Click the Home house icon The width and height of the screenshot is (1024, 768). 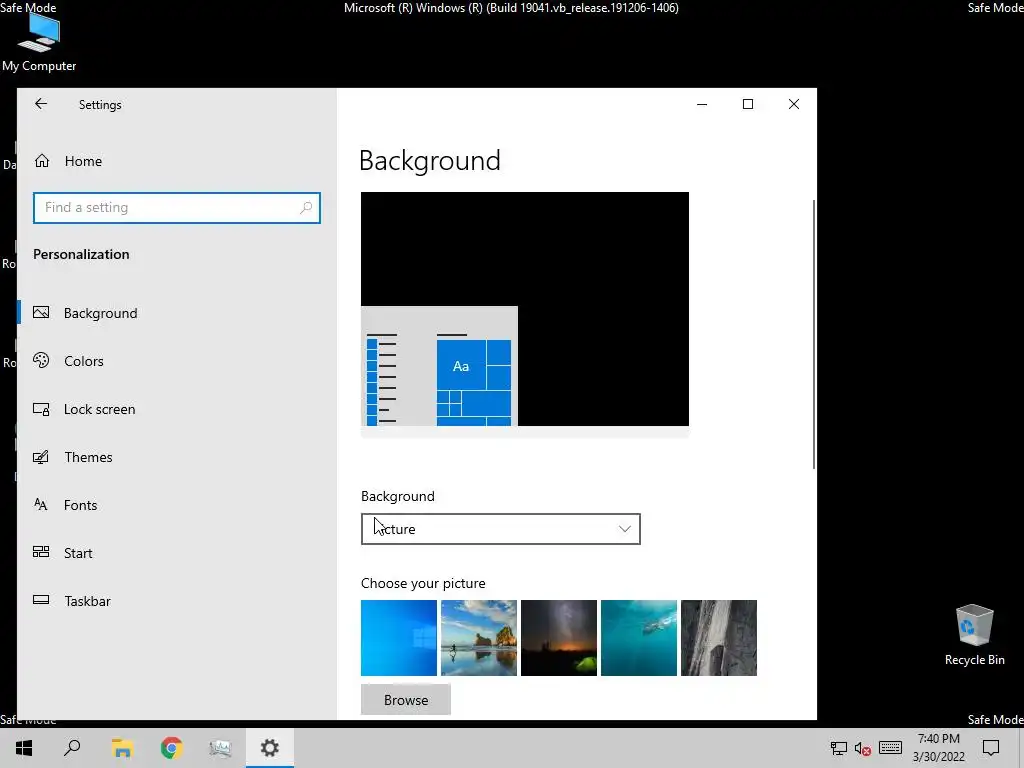point(42,161)
